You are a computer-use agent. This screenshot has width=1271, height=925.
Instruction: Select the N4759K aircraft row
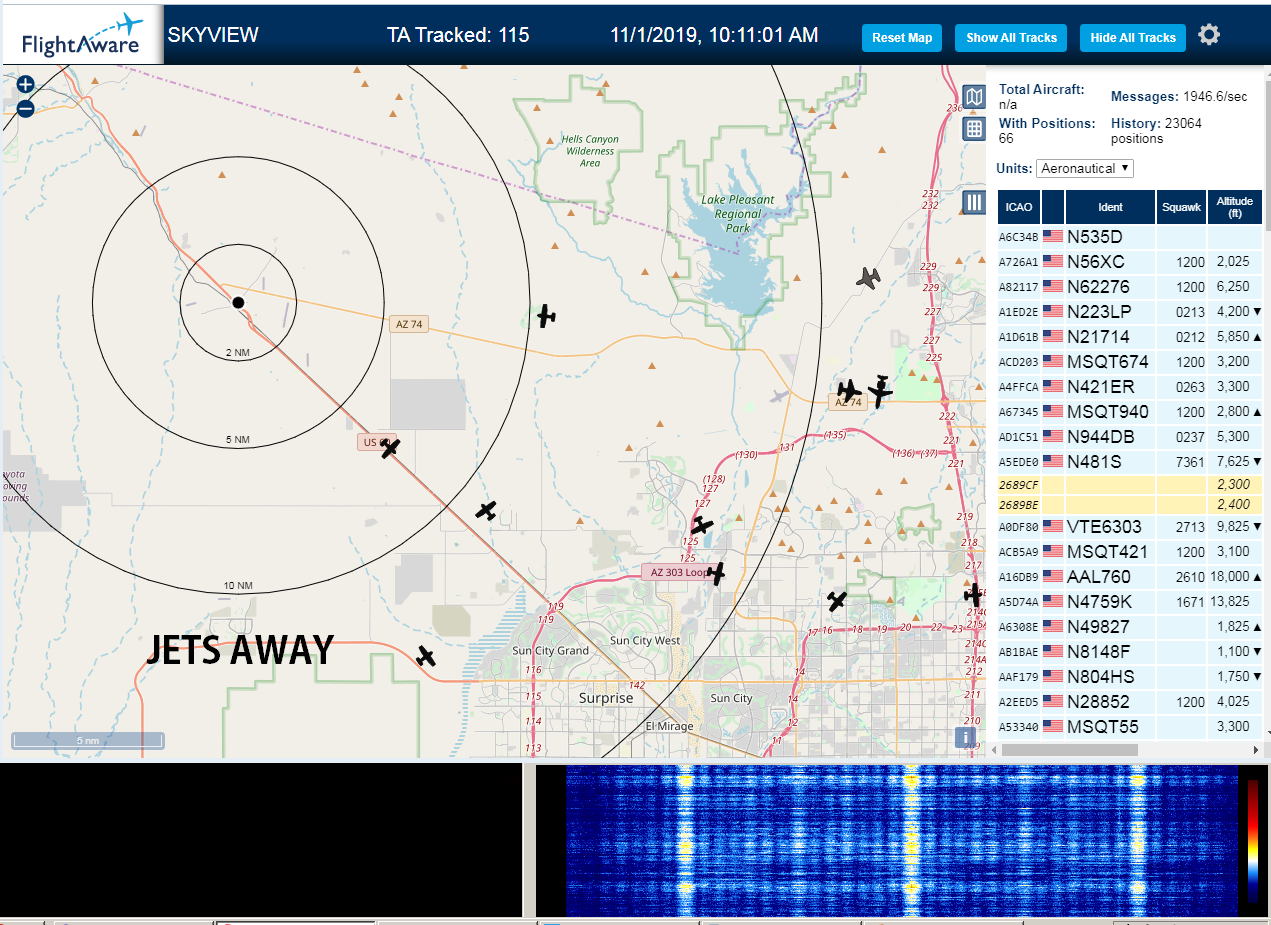[x=1130, y=602]
